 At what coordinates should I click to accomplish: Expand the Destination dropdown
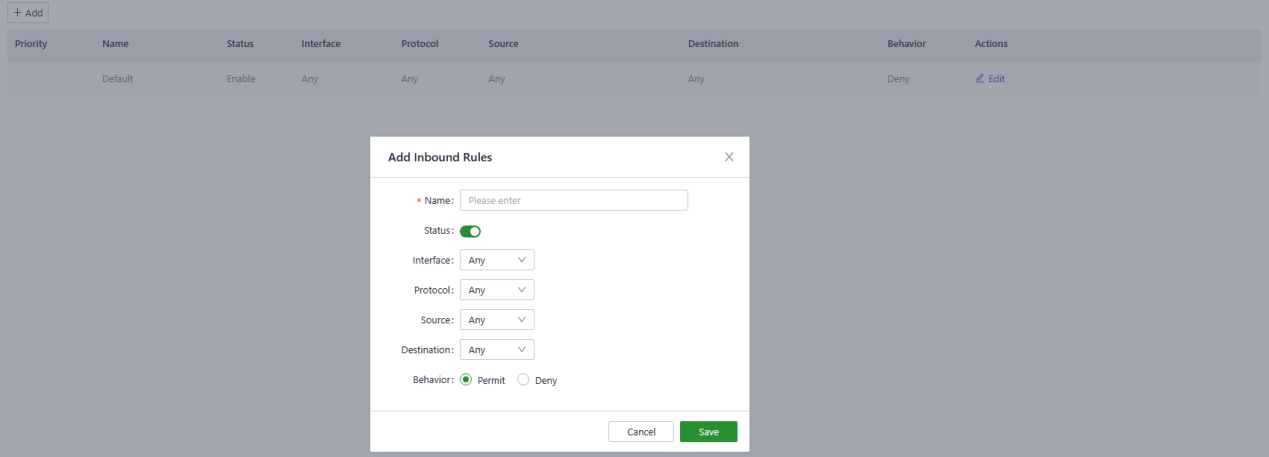[497, 350]
